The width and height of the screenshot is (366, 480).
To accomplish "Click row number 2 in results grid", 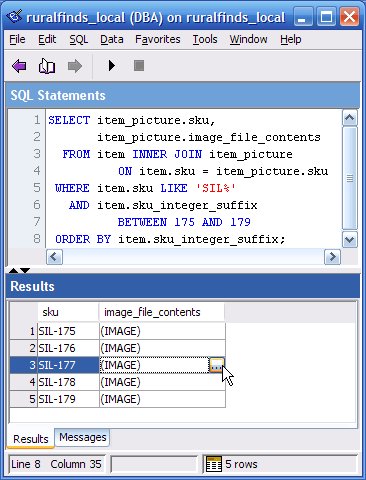I will click(x=23, y=348).
